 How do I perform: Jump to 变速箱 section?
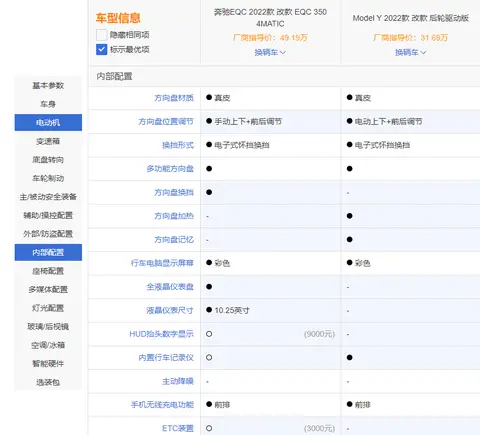(x=48, y=141)
